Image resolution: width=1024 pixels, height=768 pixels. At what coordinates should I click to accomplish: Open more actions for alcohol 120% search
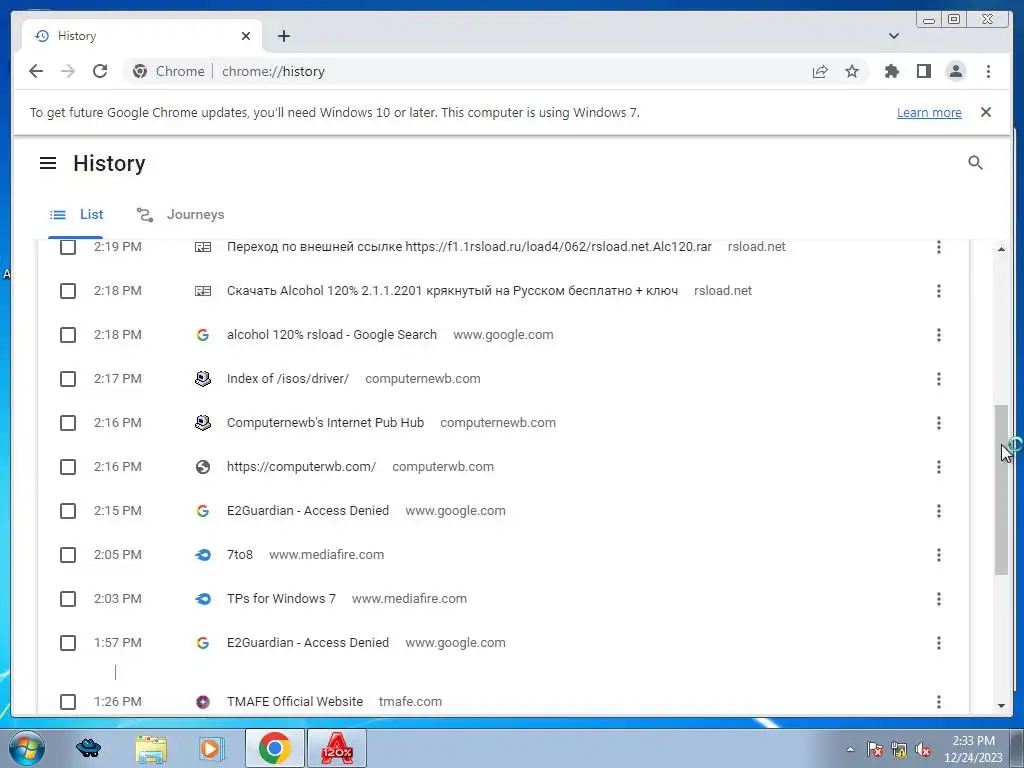(938, 335)
